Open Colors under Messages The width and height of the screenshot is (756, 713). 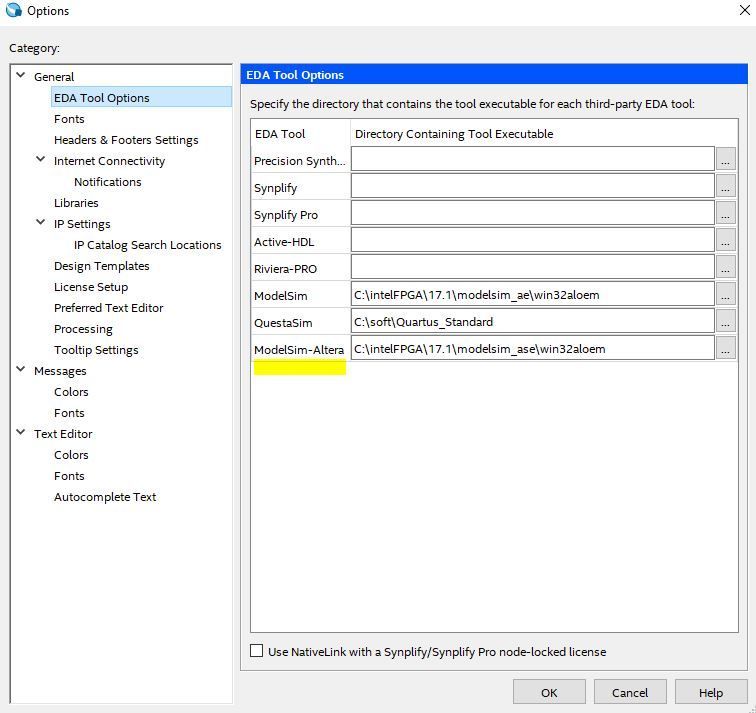coord(71,392)
